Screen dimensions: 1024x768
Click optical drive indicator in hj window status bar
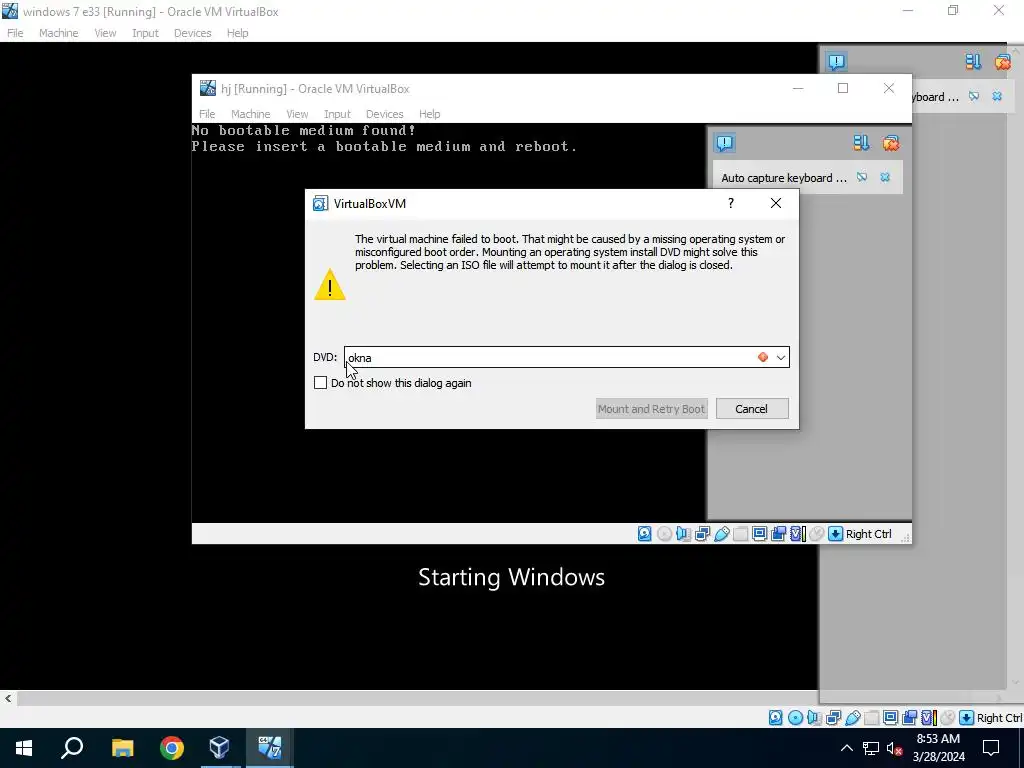click(x=664, y=534)
